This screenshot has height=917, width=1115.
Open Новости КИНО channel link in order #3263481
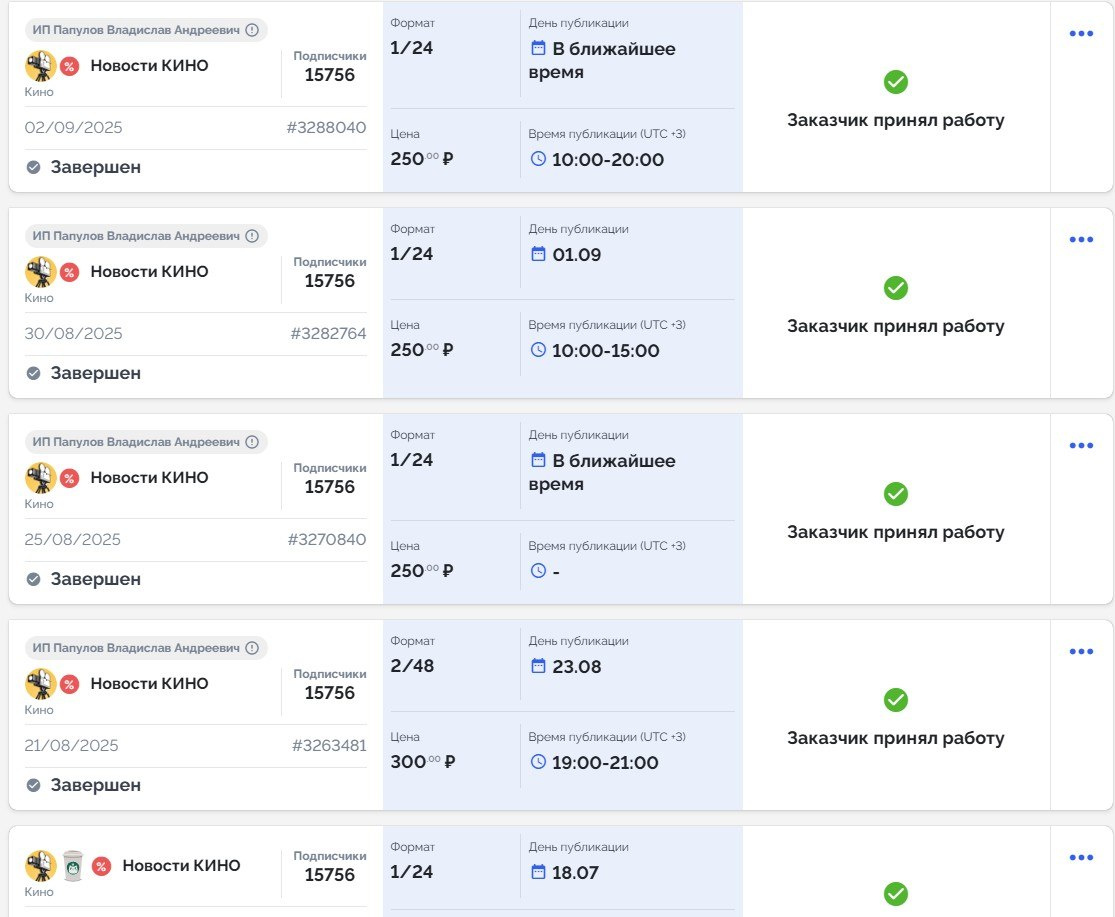149,684
